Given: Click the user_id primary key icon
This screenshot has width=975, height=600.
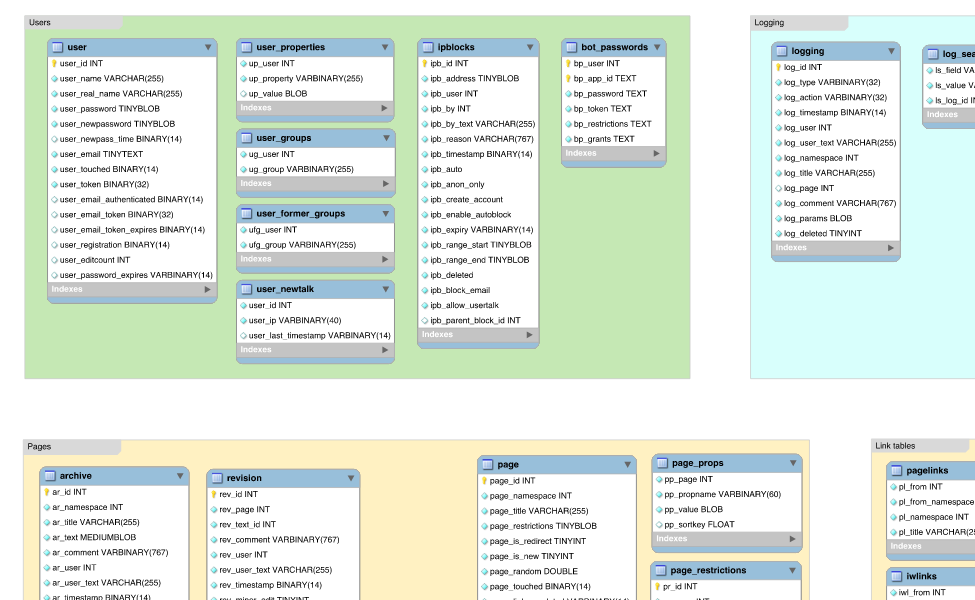Looking at the screenshot, I should [54, 63].
